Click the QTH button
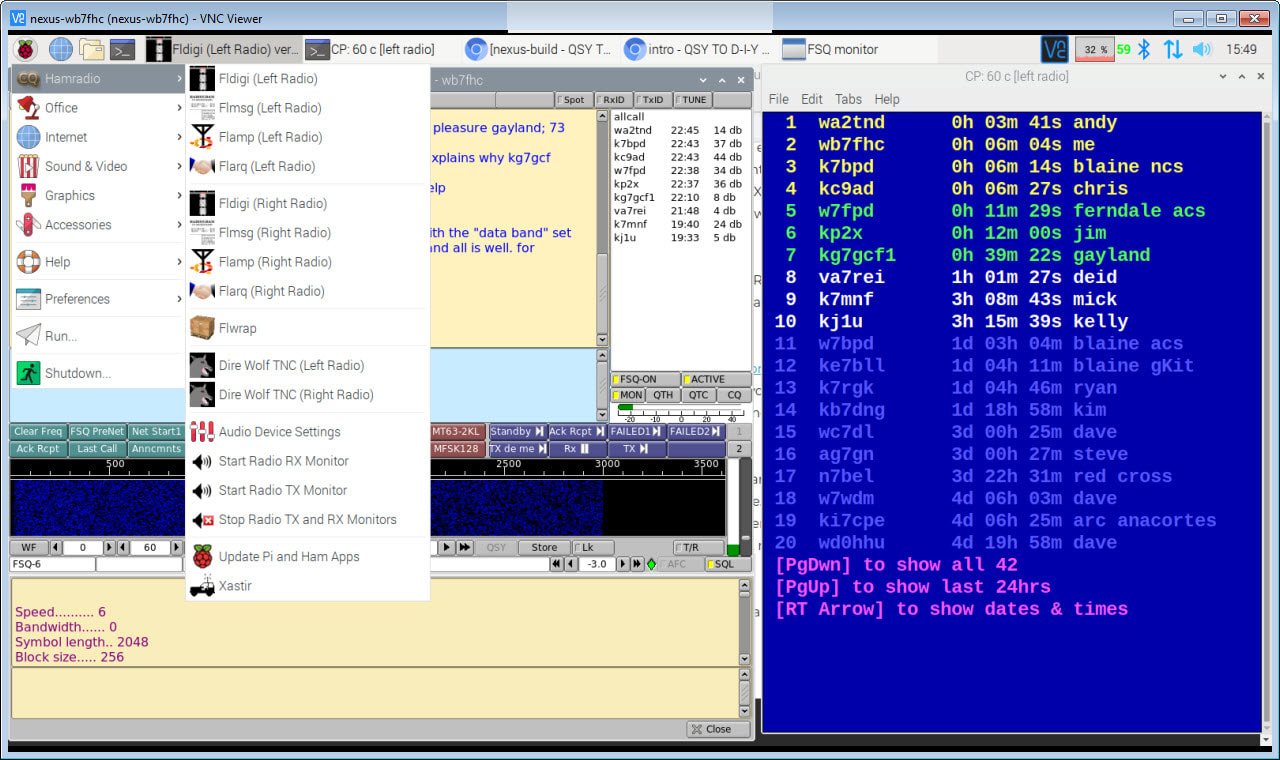 (x=663, y=395)
